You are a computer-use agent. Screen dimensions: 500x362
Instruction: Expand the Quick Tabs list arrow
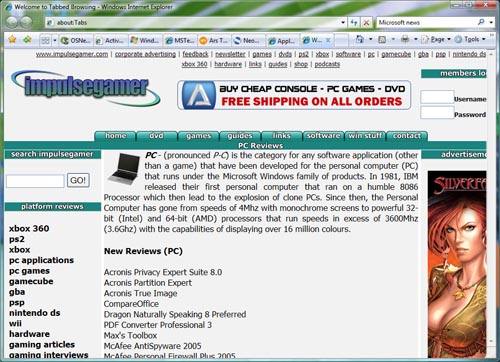(55, 41)
